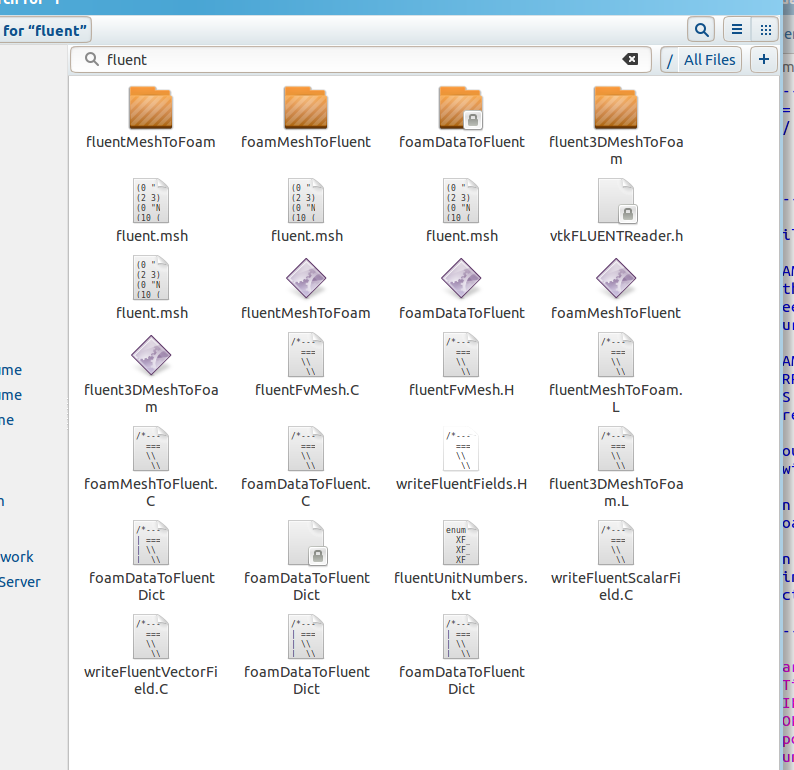The image size is (794, 770).
Task: Switch to list view
Action: [737, 30]
